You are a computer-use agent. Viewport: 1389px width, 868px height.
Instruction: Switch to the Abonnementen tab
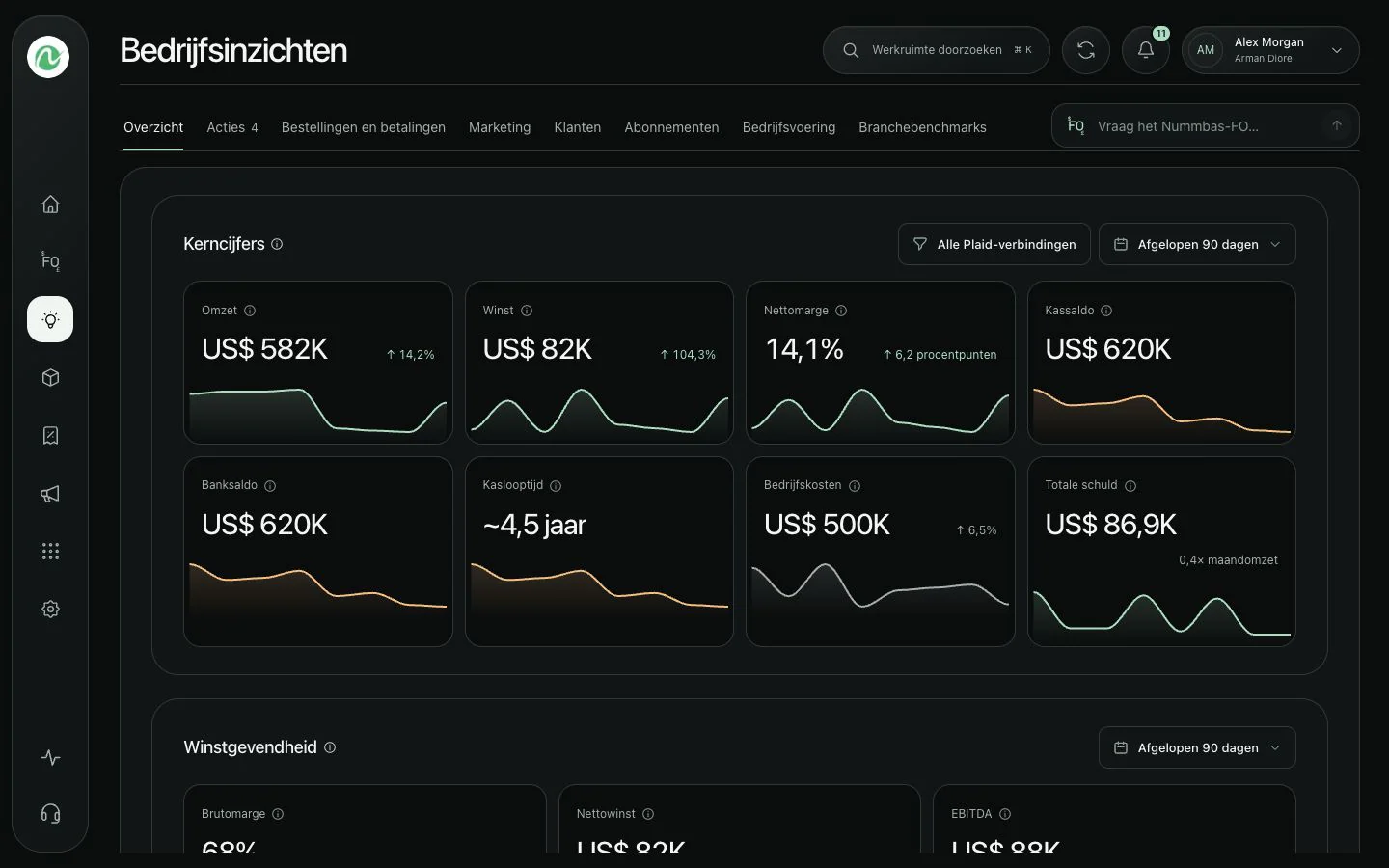pos(671,127)
